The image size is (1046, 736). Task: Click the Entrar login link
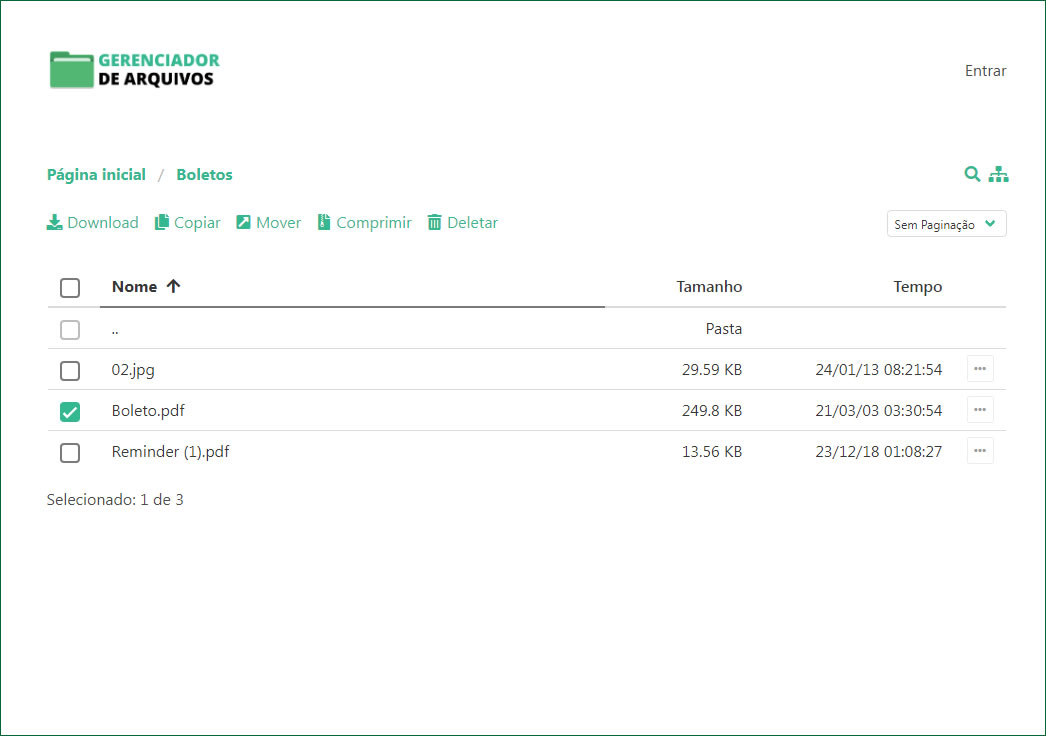click(985, 71)
